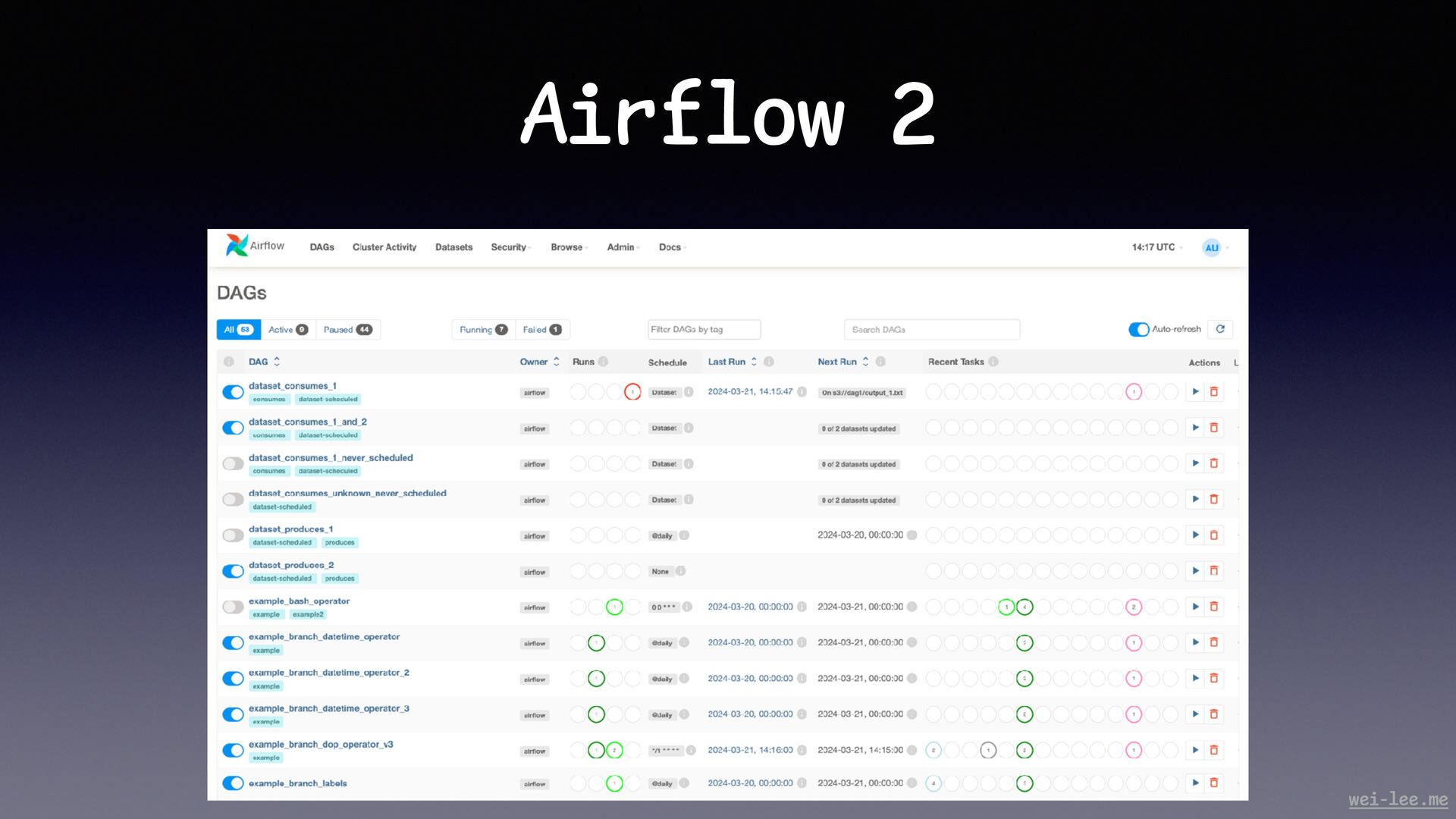Open the example_branch_dop_operator_v3 DAG link
The image size is (1456, 819).
coord(321,745)
